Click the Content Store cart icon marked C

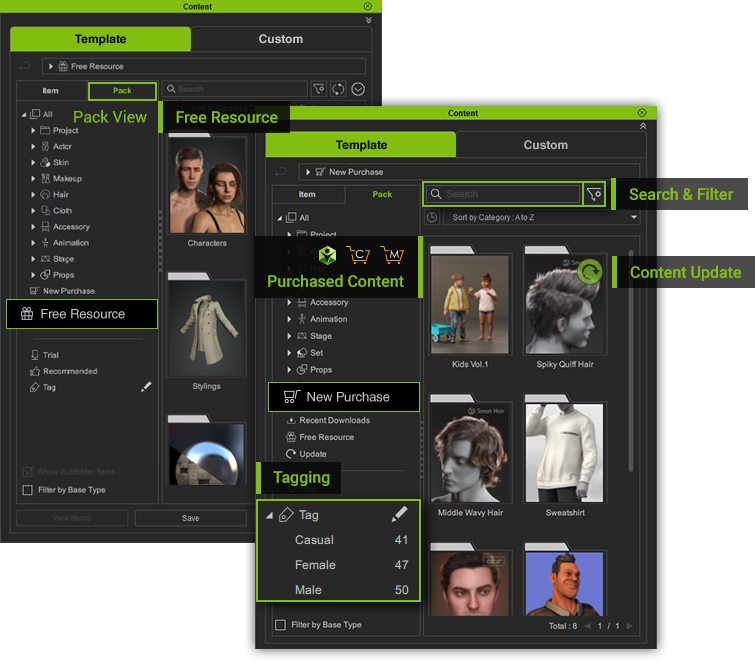pos(357,255)
